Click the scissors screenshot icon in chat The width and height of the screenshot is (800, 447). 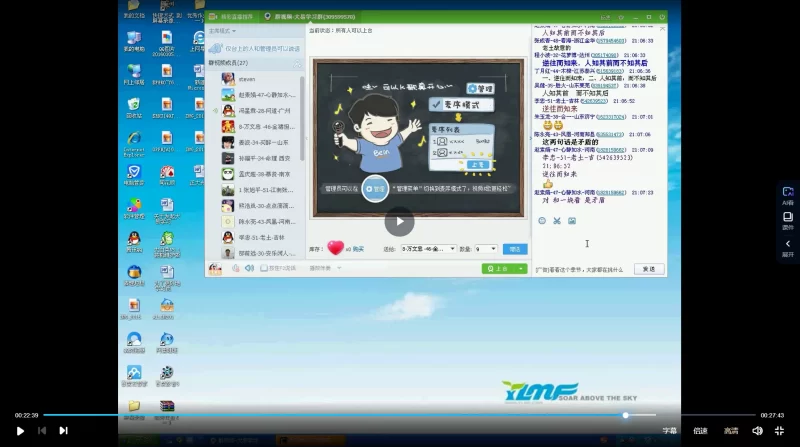(557, 221)
